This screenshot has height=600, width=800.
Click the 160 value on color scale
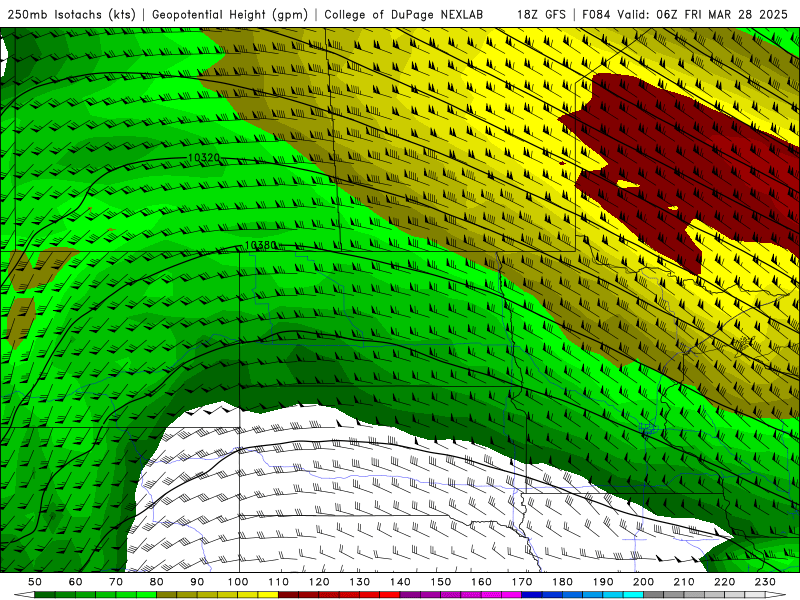click(481, 582)
